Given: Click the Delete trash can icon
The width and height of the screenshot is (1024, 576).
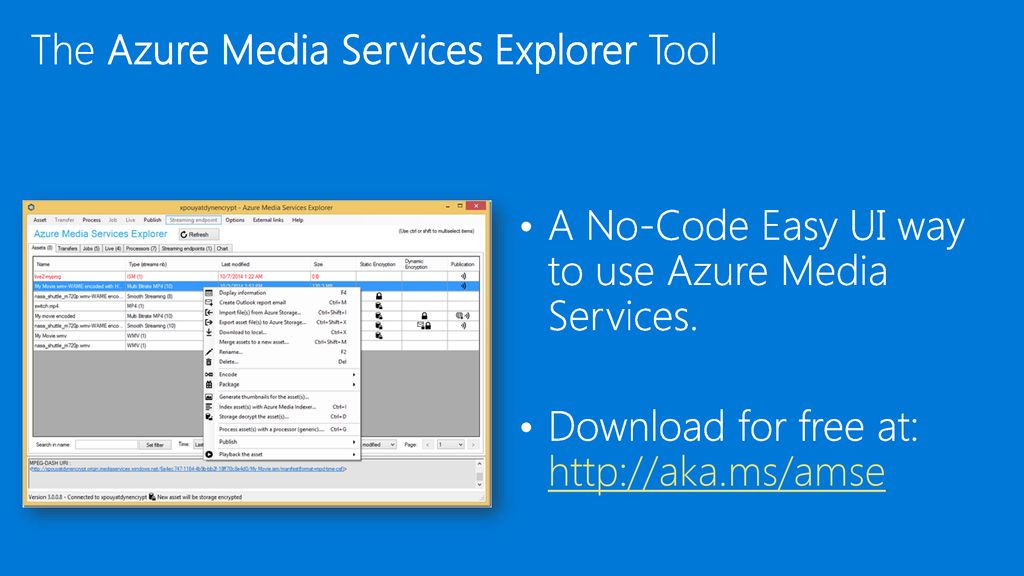Looking at the screenshot, I should [209, 362].
